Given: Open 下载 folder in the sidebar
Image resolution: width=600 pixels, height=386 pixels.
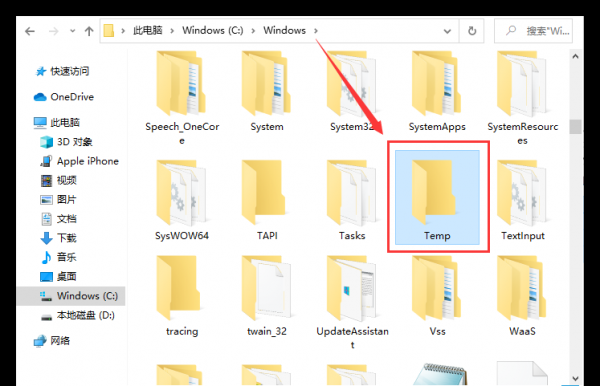Looking at the screenshot, I should 59,238.
